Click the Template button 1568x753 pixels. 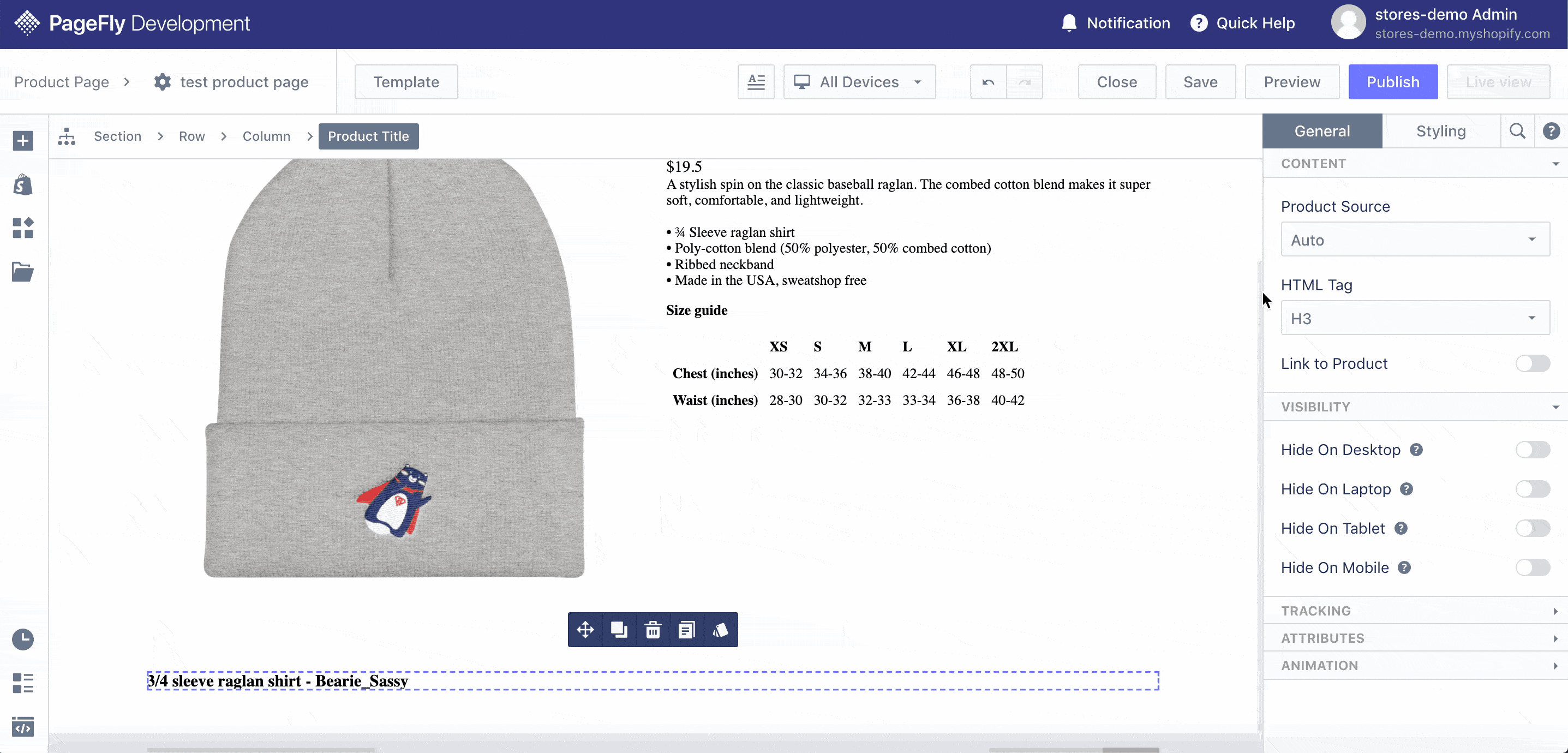point(406,82)
